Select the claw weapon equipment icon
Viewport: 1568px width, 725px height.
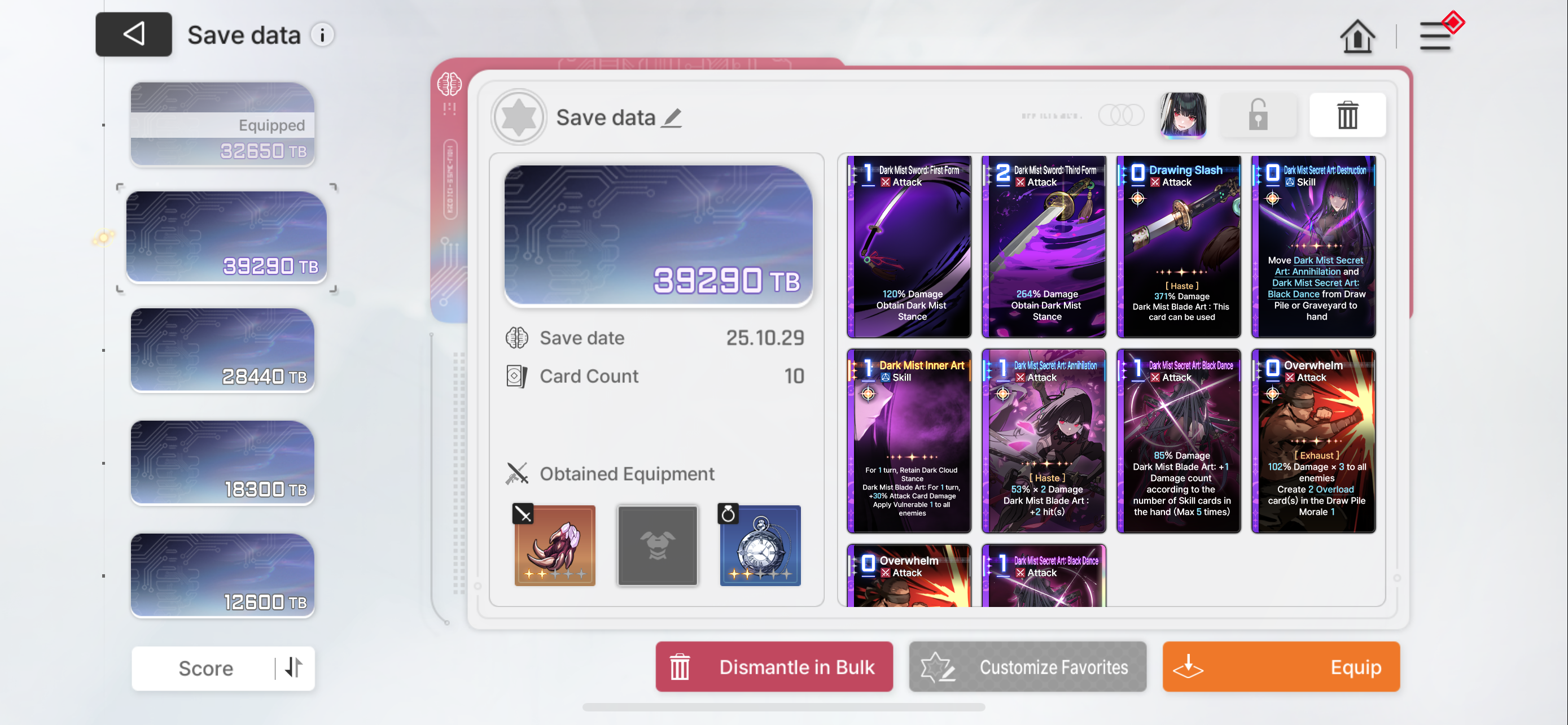[x=554, y=545]
